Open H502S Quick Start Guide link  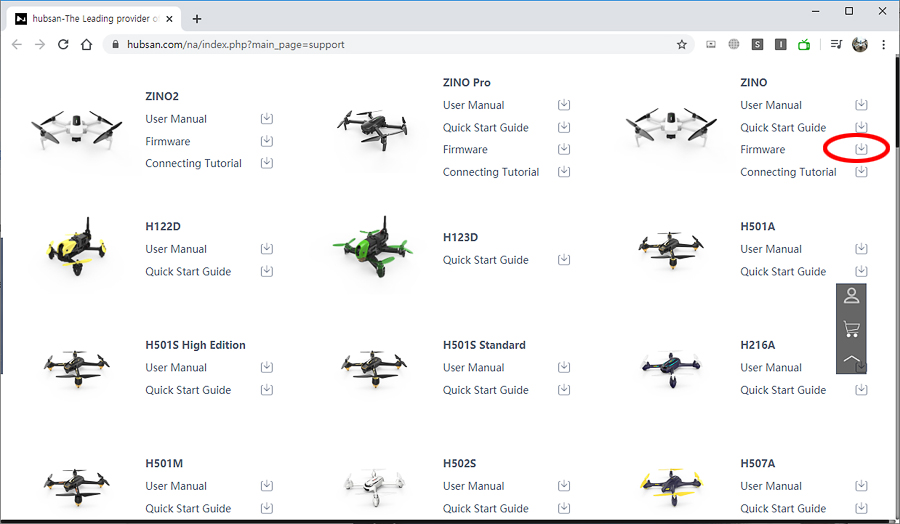click(486, 509)
